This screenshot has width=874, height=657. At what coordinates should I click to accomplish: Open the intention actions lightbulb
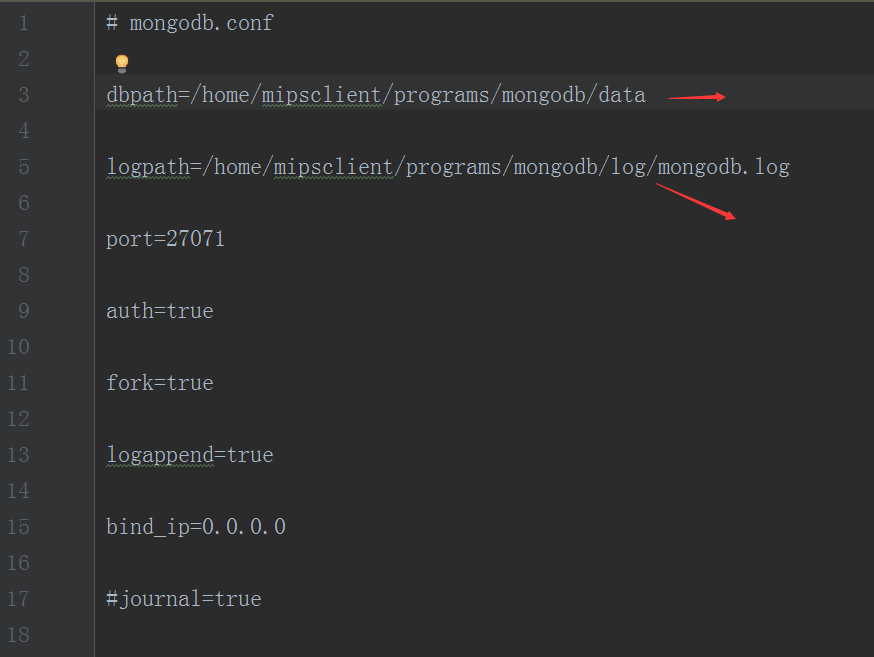pos(120,62)
